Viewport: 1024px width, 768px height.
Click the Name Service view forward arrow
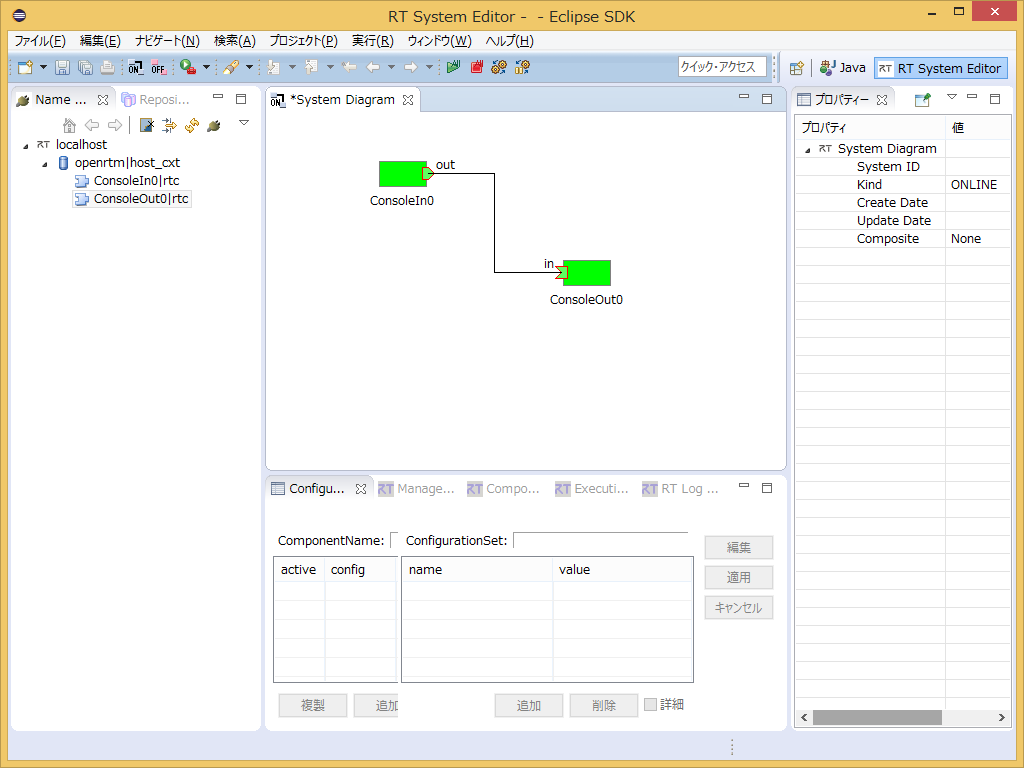coord(115,125)
